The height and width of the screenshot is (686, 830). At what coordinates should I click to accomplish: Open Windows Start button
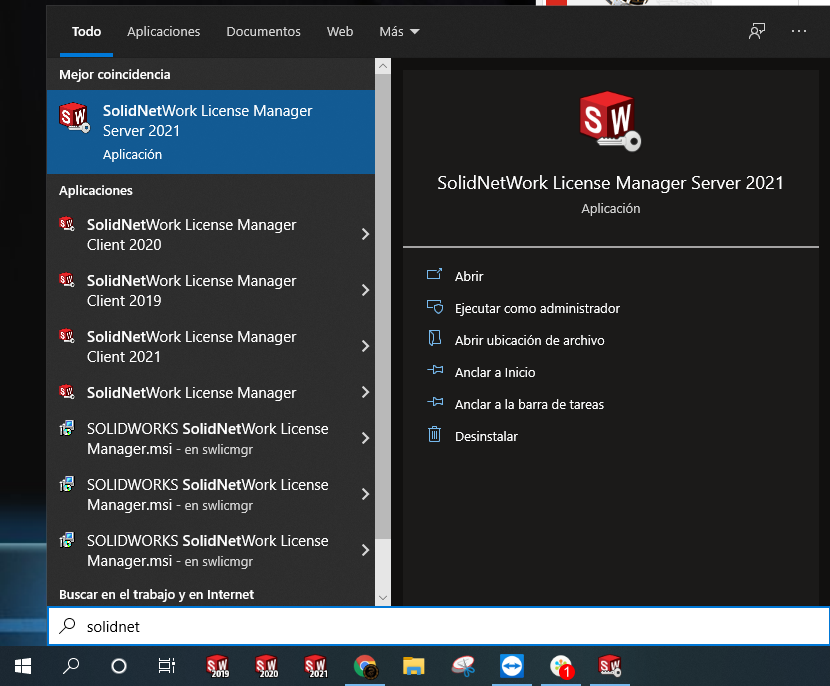23,666
